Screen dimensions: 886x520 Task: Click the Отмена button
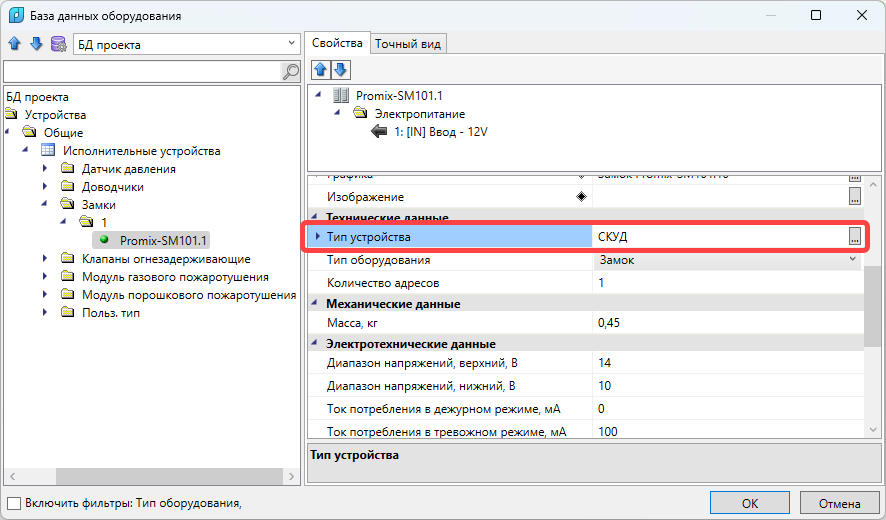[x=839, y=503]
